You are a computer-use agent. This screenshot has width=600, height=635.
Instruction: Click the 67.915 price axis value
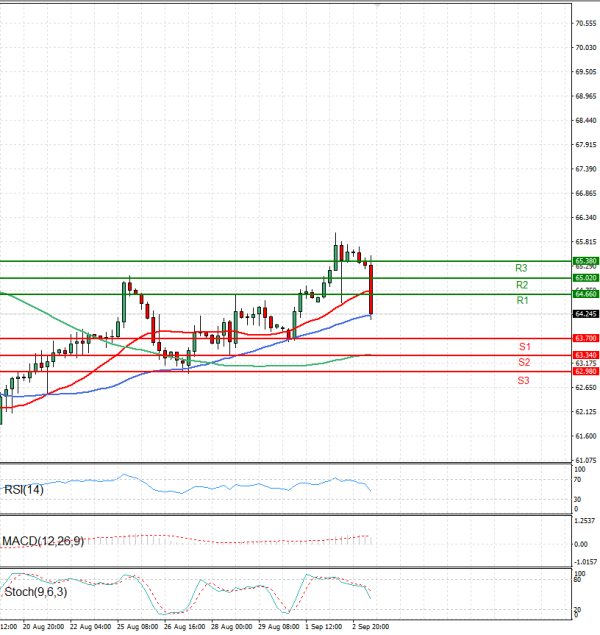[x=586, y=145]
